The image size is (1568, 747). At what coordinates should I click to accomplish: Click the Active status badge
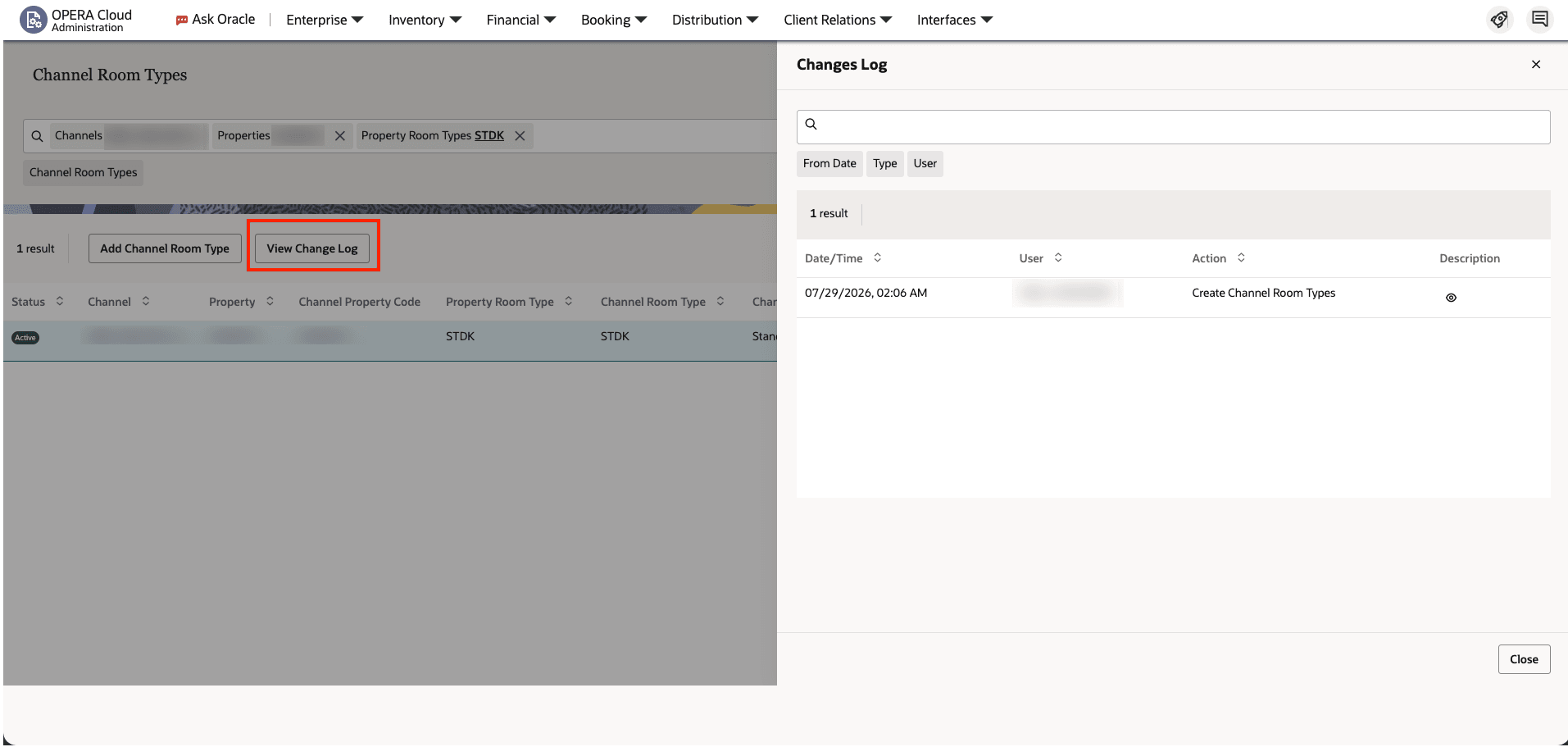tap(25, 338)
